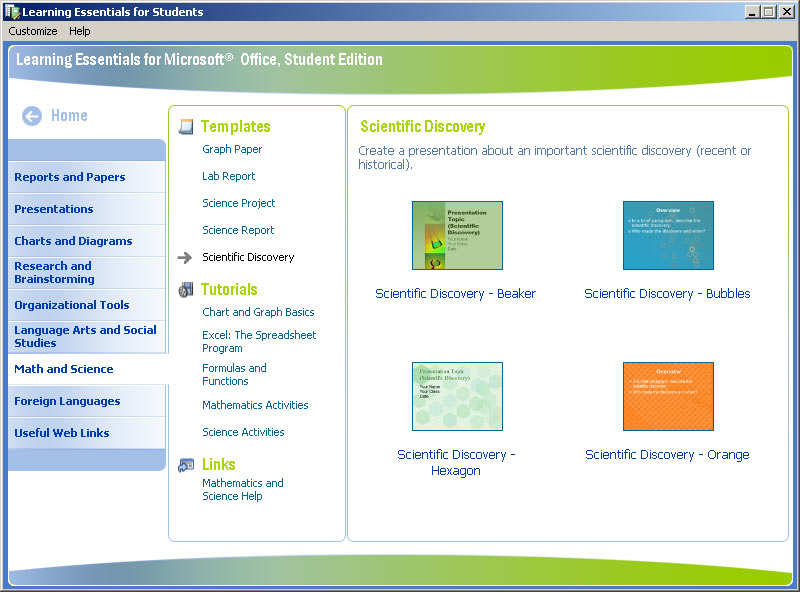Click the arrow beside Scientific Discovery

185,258
